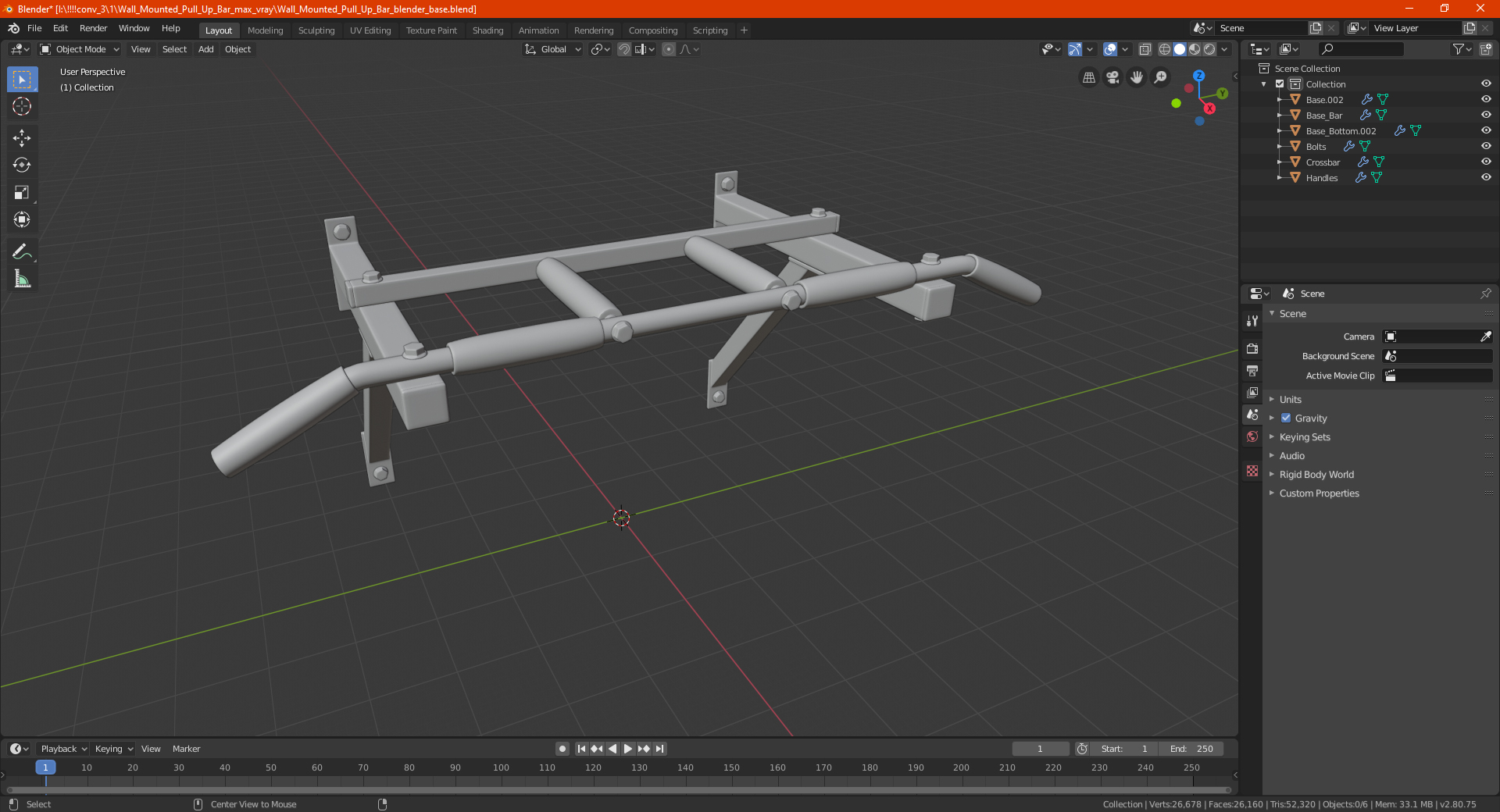Hide Base.002 object in outliner
1500x812 pixels.
click(x=1486, y=99)
